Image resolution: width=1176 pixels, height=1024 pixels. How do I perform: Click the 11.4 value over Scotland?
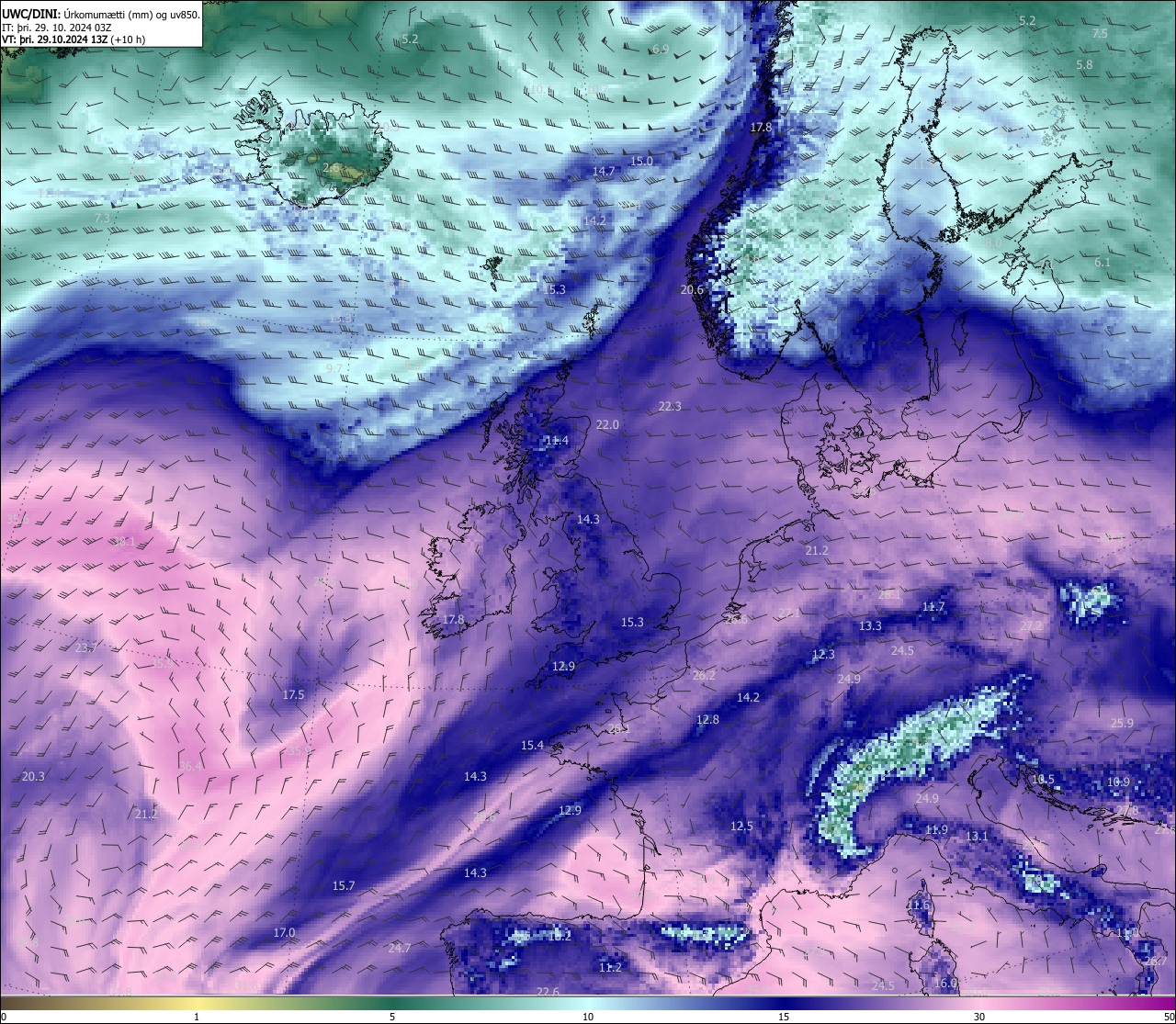coord(557,441)
